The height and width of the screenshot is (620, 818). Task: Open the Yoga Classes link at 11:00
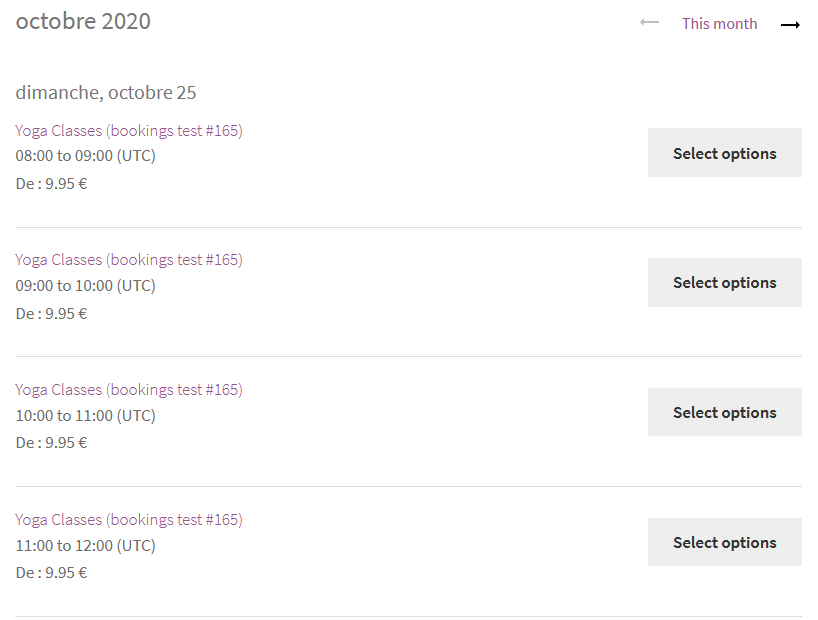[x=129, y=520]
